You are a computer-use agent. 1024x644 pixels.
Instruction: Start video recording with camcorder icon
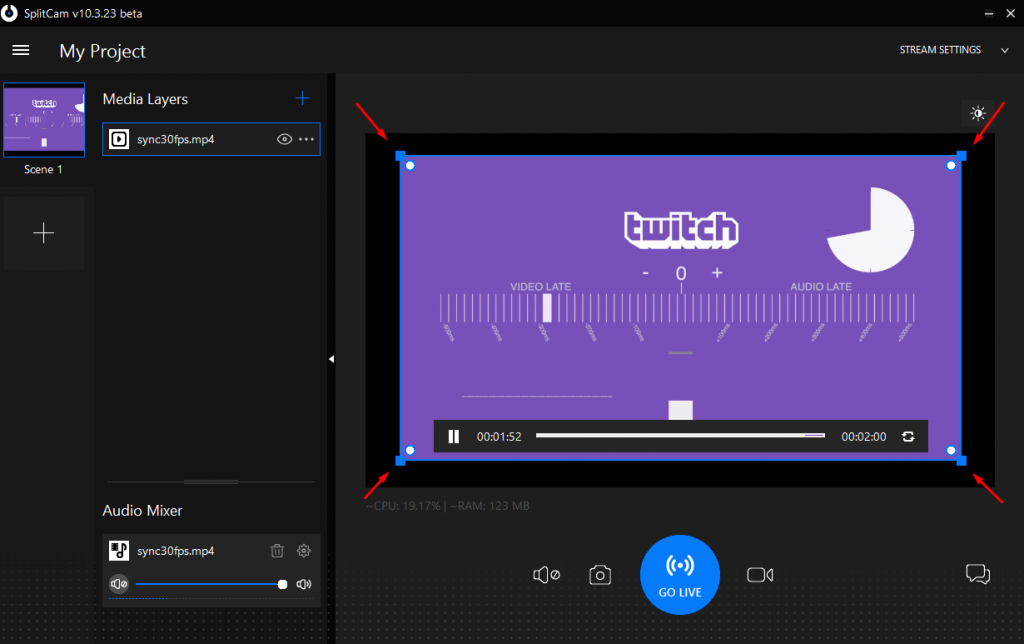760,575
